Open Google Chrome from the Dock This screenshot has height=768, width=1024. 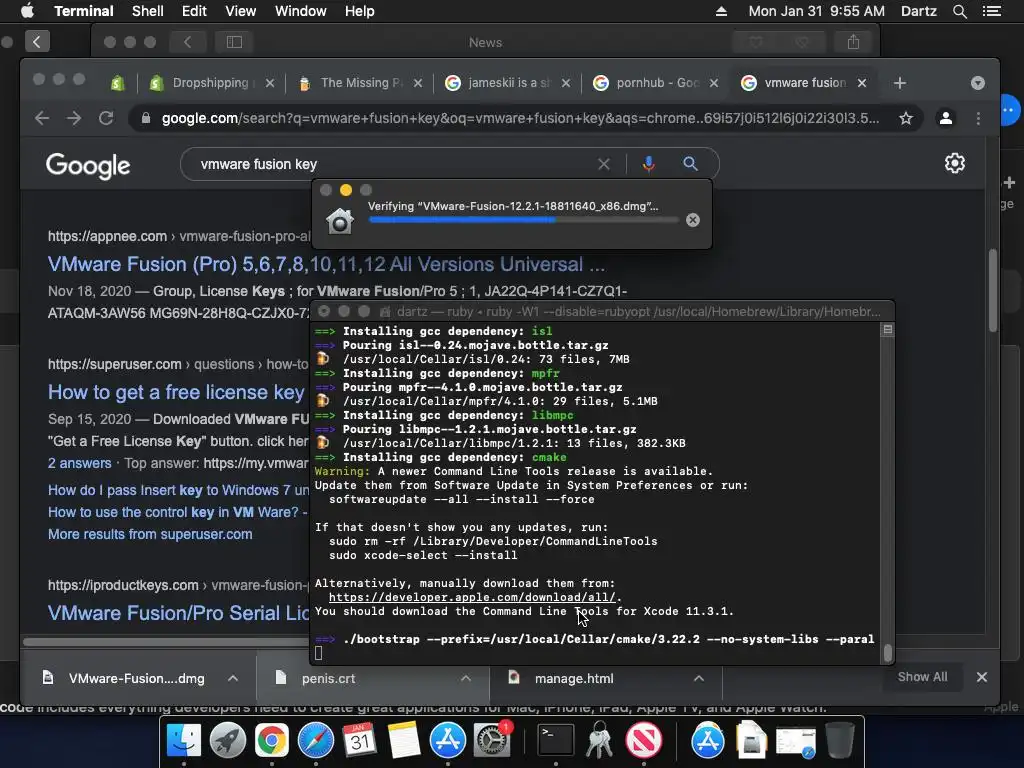272,741
